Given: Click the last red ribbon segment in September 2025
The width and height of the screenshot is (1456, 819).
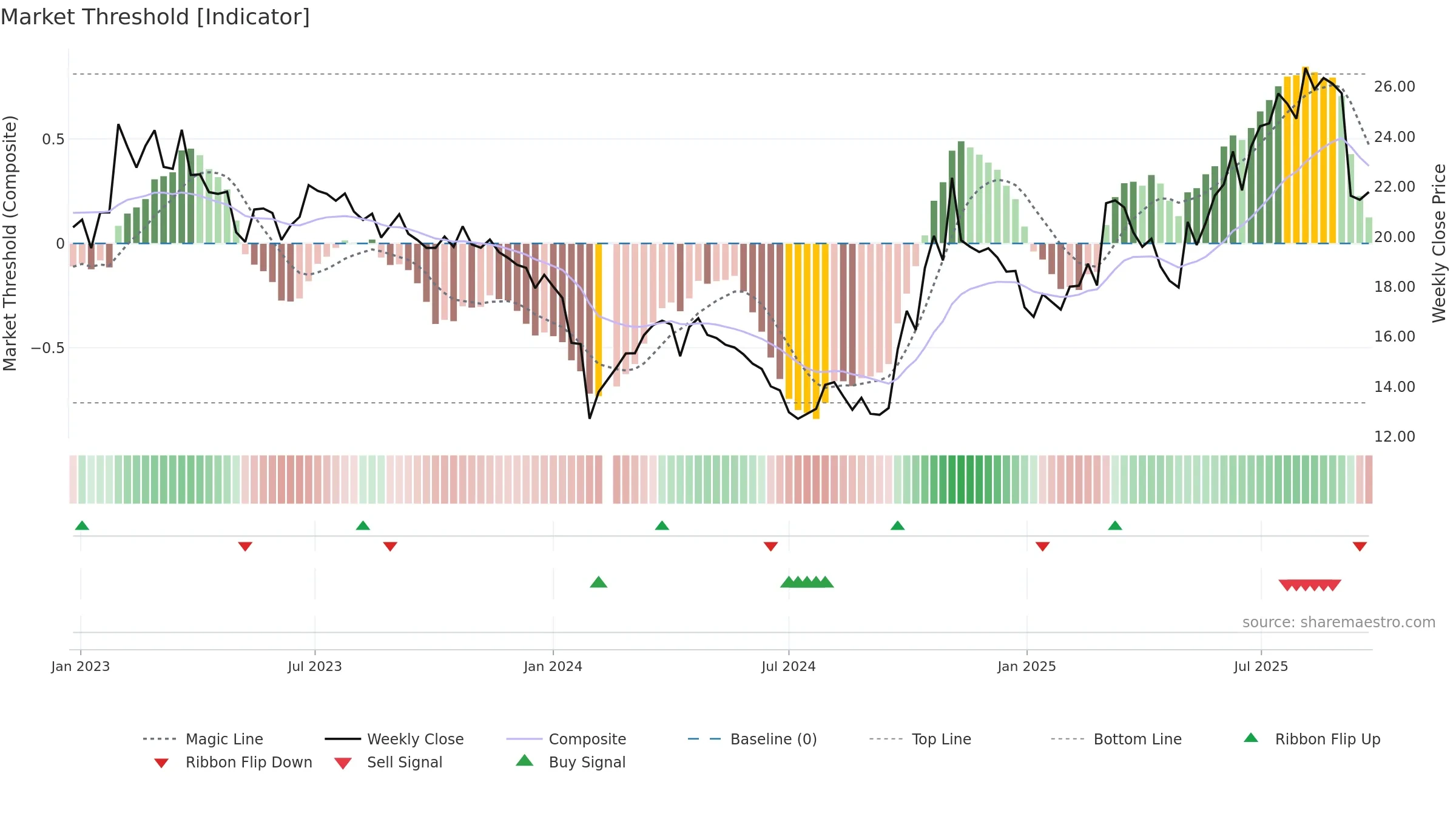Looking at the screenshot, I should coord(1369,479).
